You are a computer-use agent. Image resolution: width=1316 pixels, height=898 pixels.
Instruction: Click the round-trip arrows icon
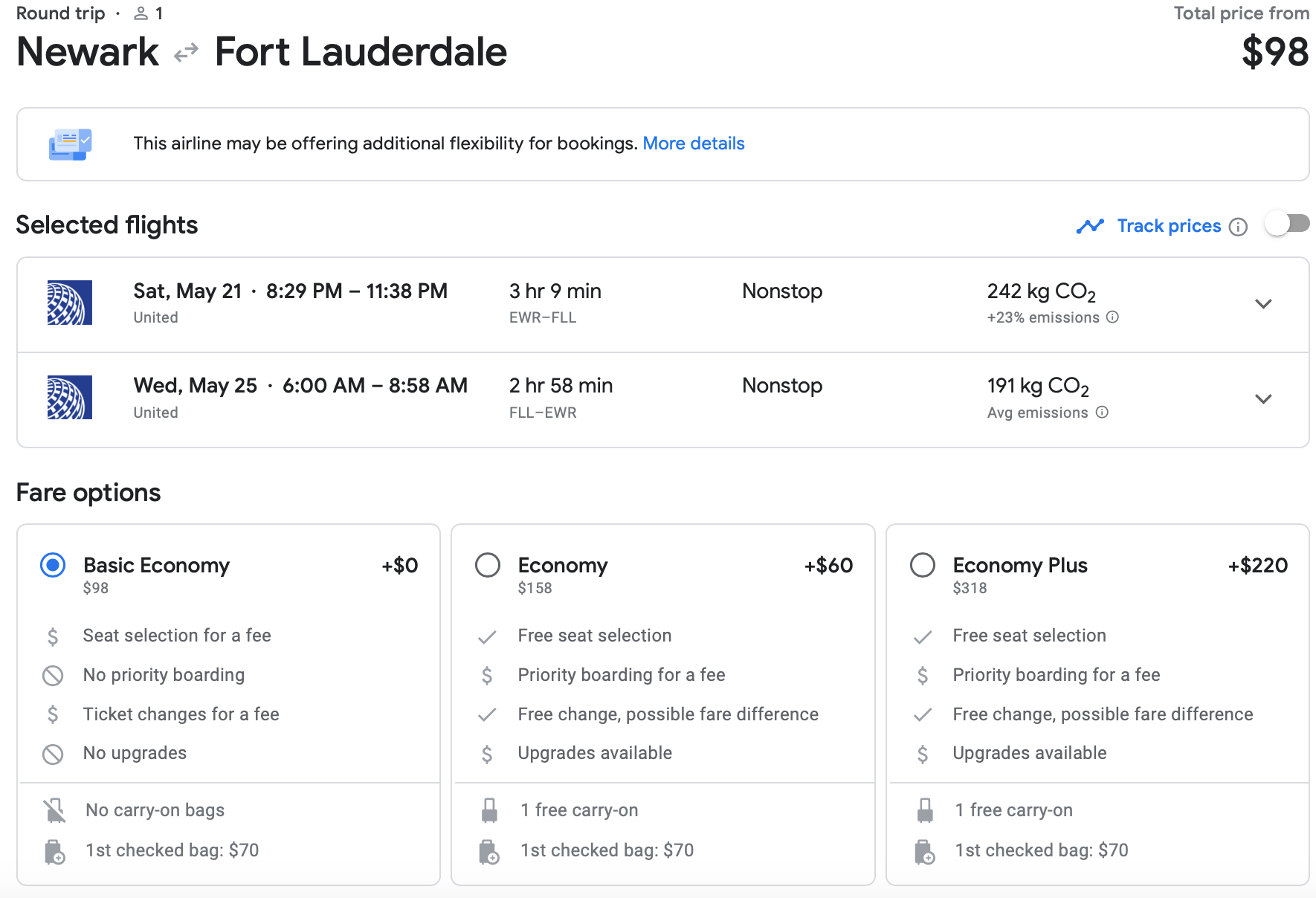(186, 52)
